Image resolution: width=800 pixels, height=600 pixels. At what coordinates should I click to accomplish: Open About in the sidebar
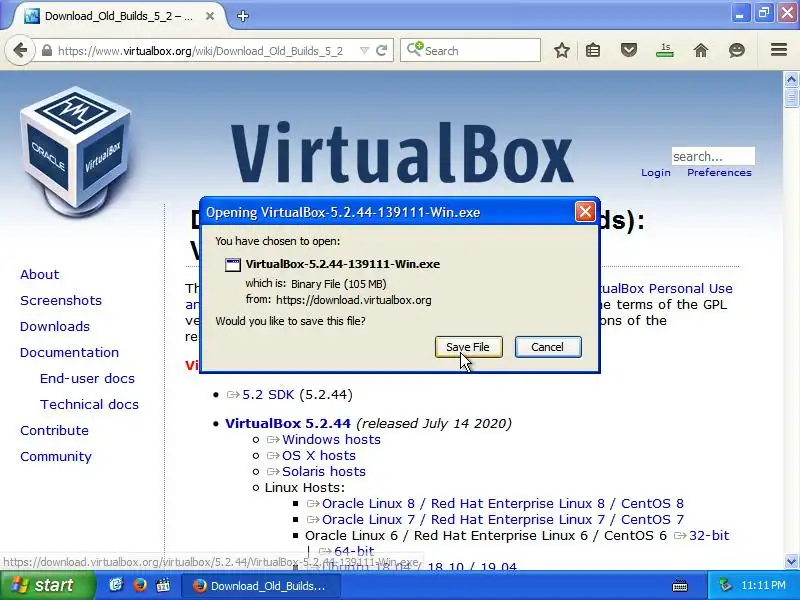(39, 274)
